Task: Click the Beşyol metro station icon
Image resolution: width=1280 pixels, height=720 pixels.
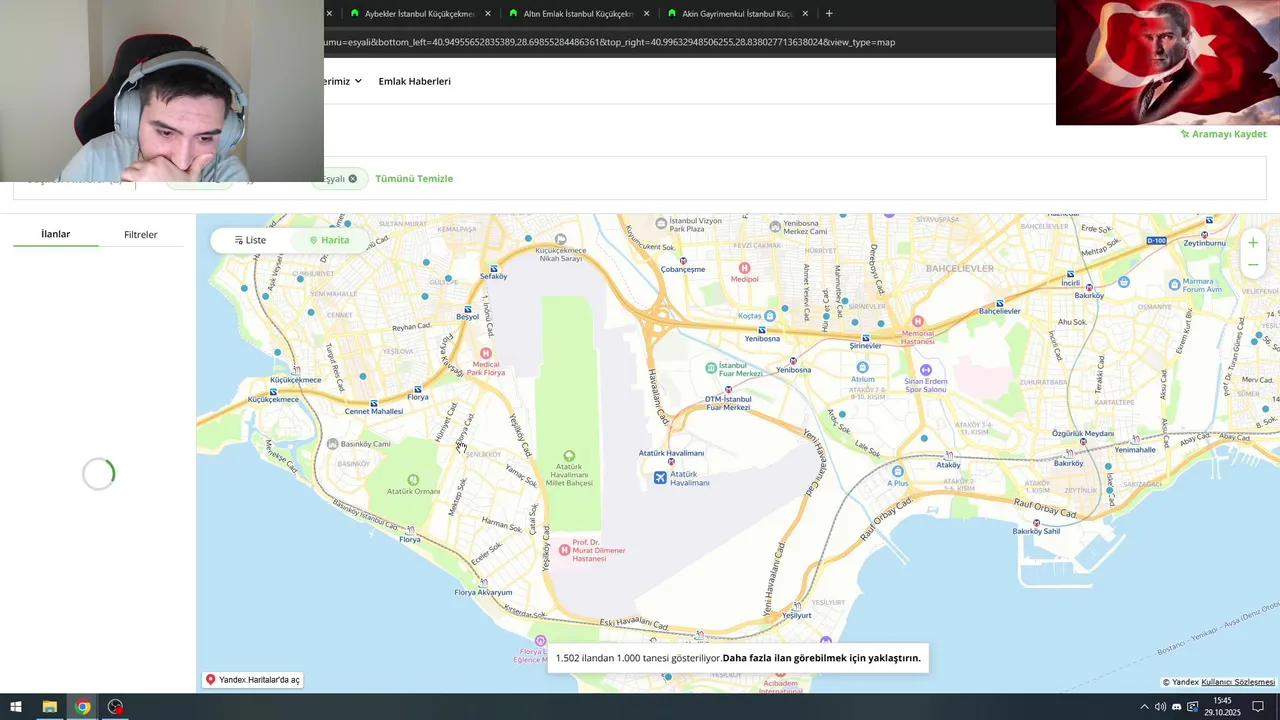Action: (468, 309)
